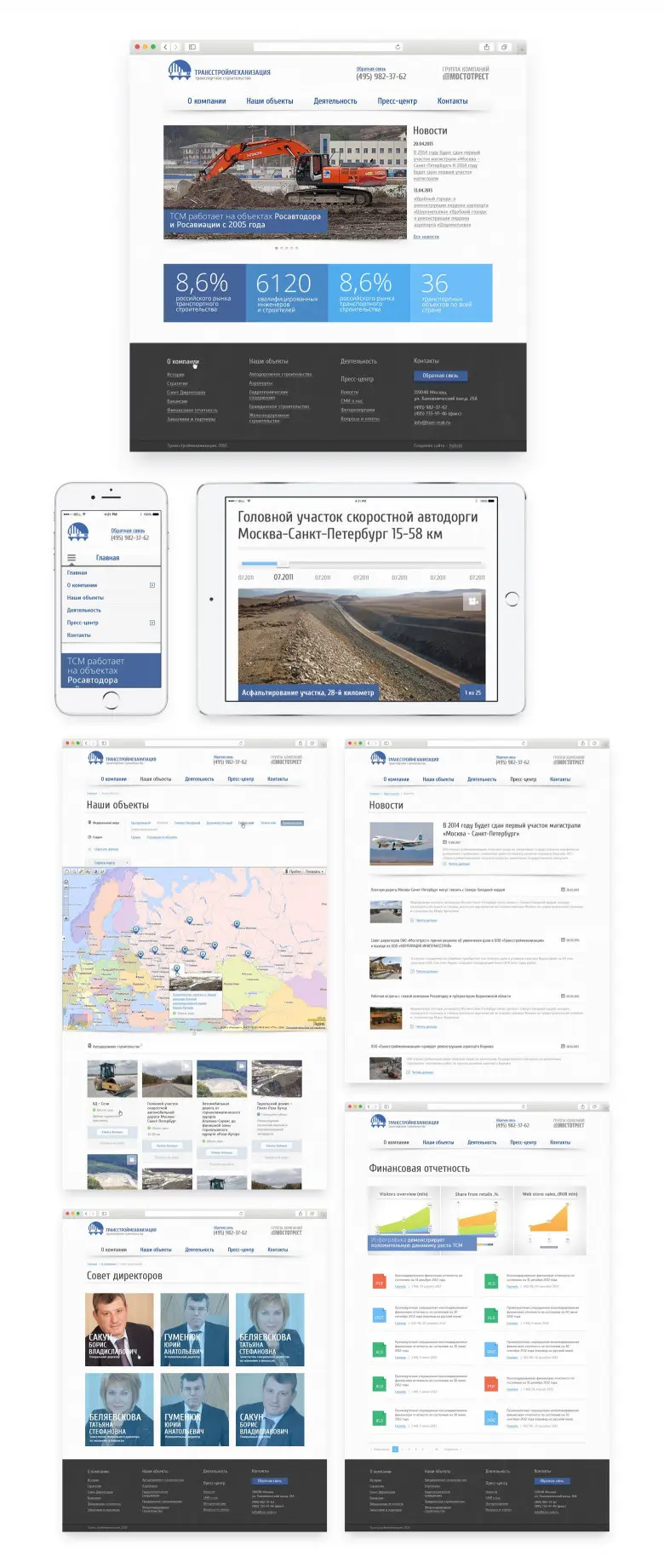
Task: Select 'Деятельность' in the top site navigation
Action: pyautogui.click(x=335, y=101)
